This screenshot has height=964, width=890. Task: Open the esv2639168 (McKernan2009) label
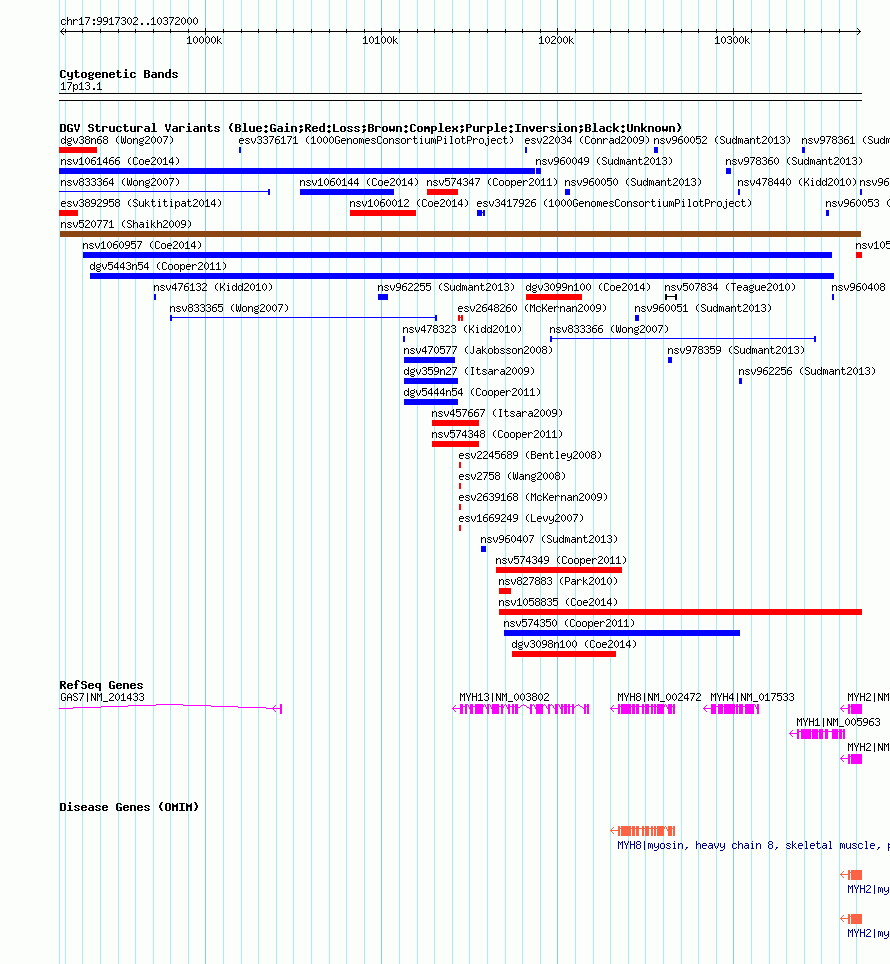point(533,497)
